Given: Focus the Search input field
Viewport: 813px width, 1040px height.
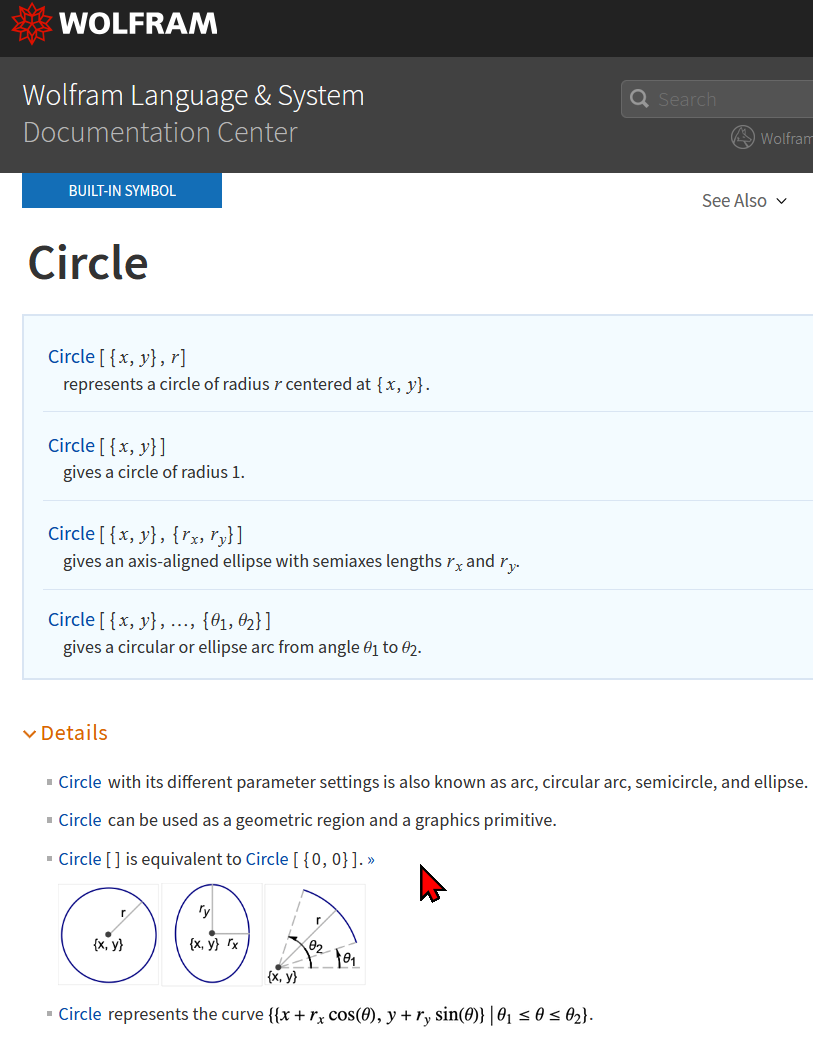Looking at the screenshot, I should tap(729, 99).
